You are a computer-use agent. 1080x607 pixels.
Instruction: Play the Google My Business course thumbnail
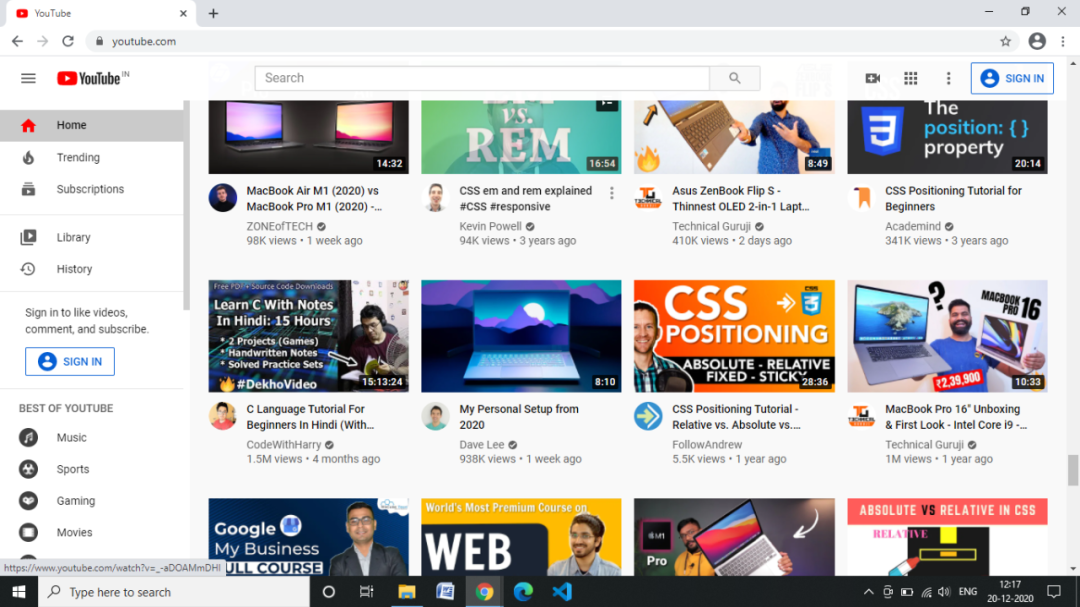point(309,537)
